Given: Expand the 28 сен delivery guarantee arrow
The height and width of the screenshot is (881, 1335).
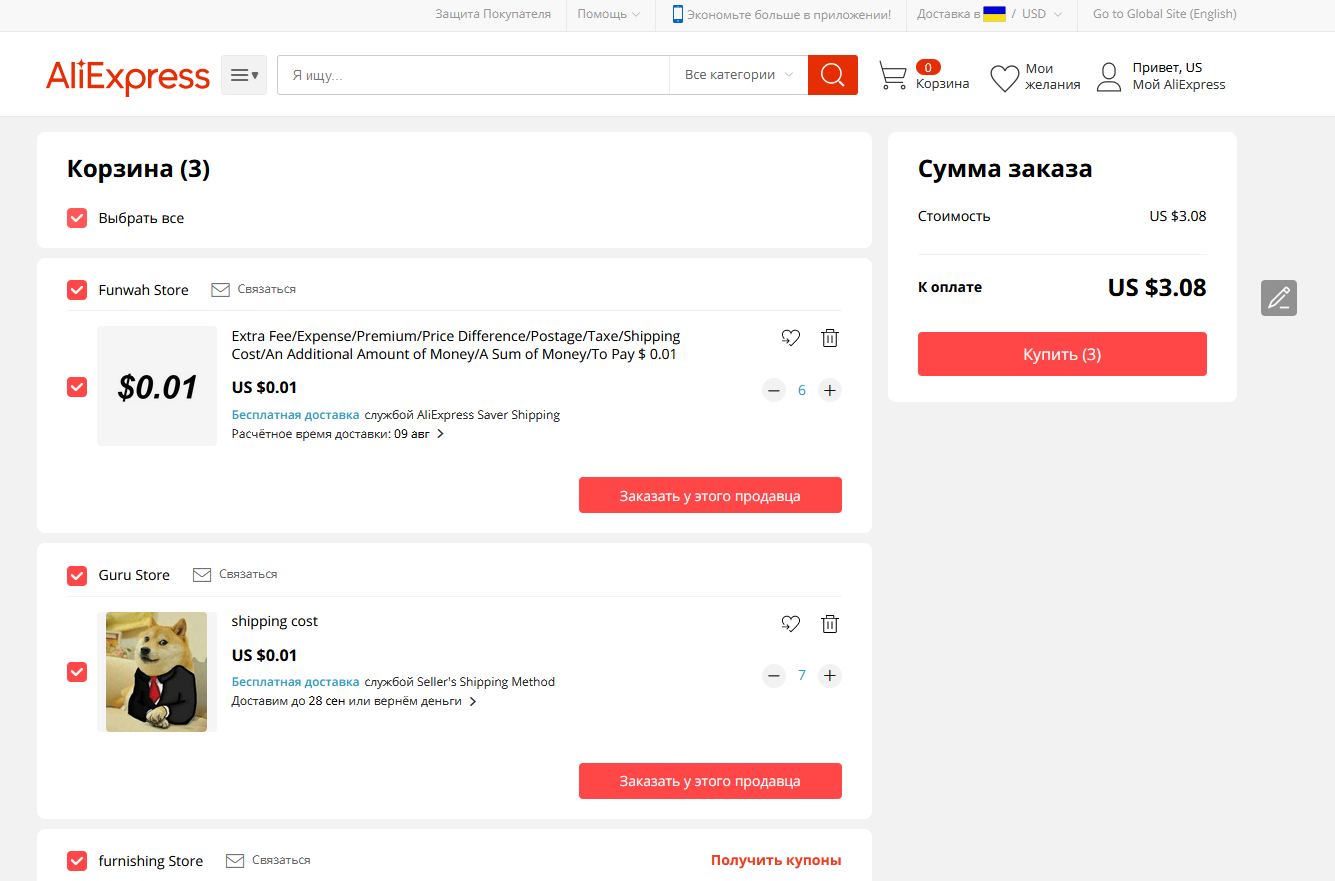Looking at the screenshot, I should (473, 702).
